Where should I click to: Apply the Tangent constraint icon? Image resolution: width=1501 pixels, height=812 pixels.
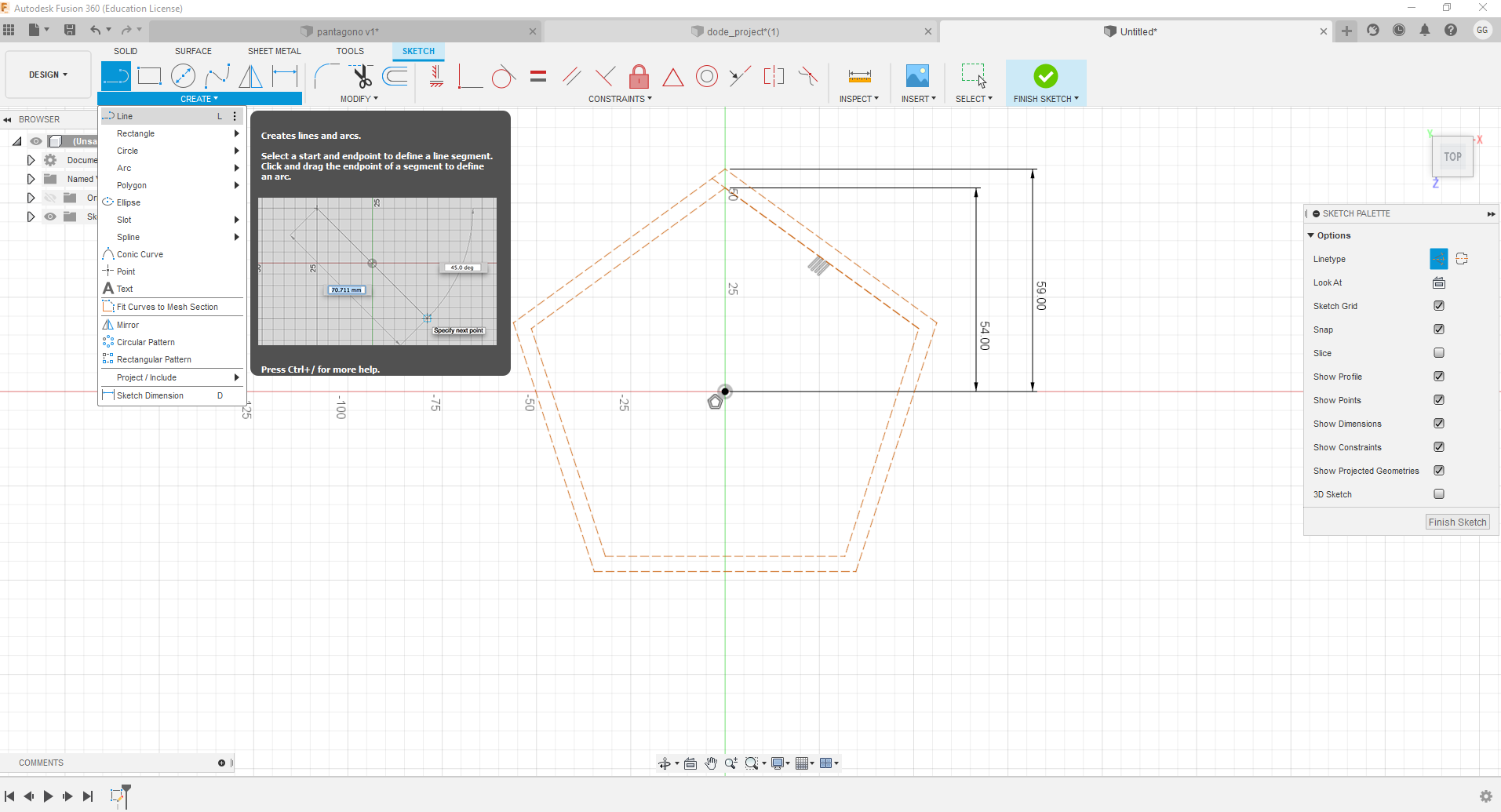[504, 76]
